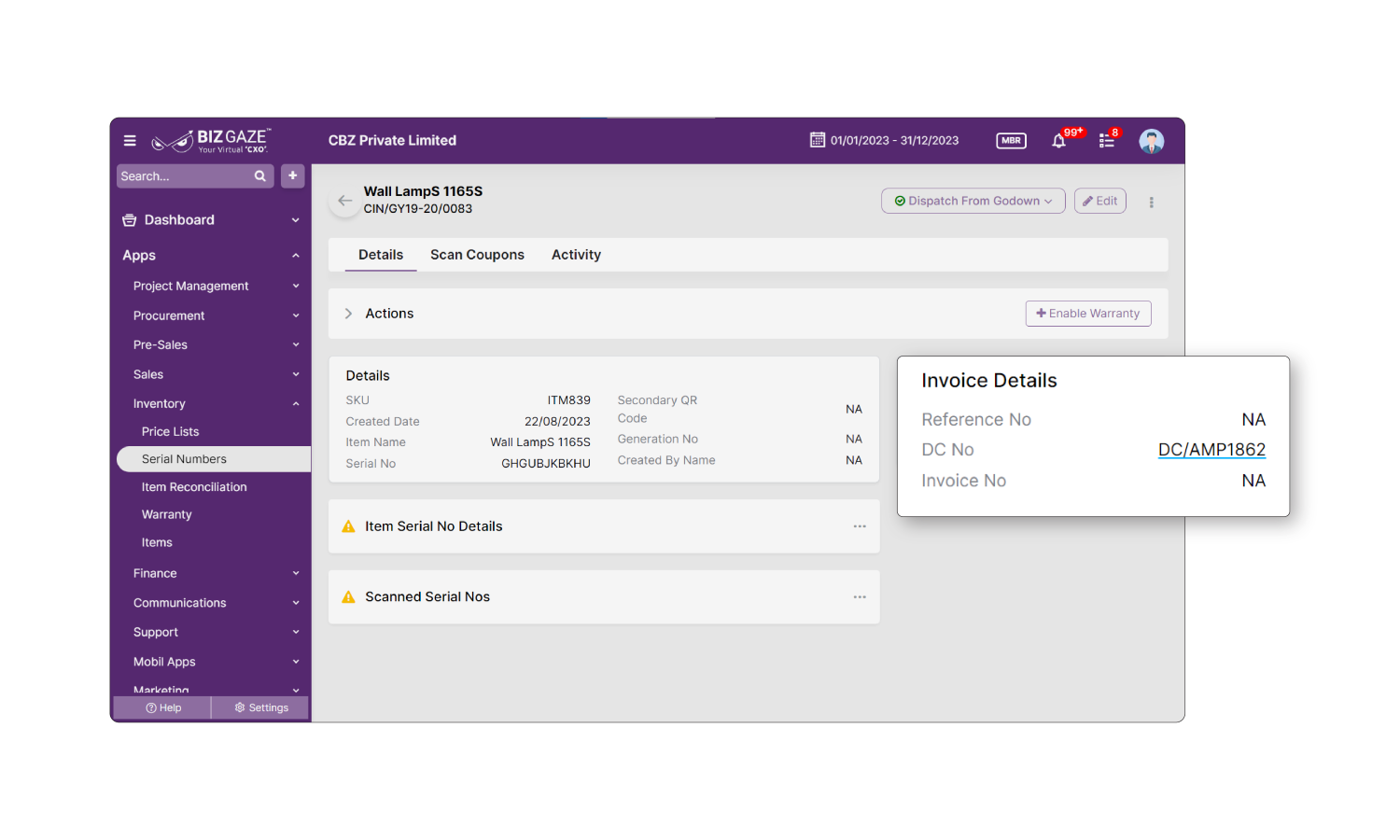Collapse the Apps section chevron
Image resolution: width=1400 pixels, height=840 pixels.
pyautogui.click(x=296, y=256)
